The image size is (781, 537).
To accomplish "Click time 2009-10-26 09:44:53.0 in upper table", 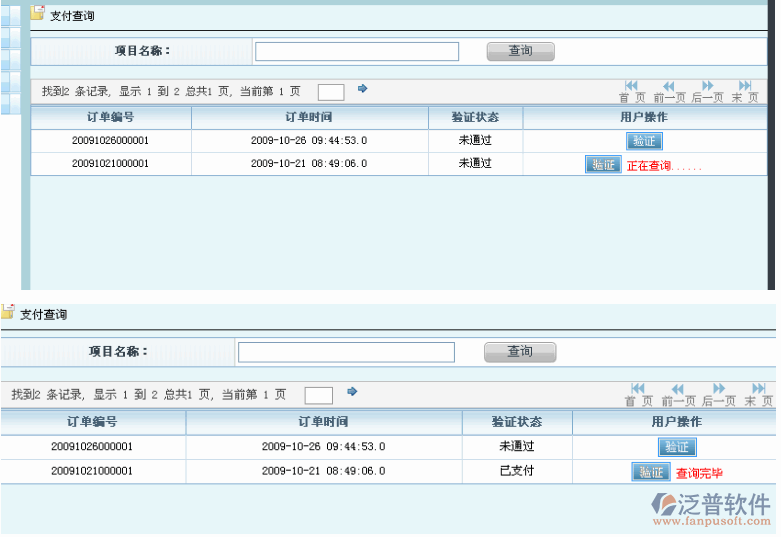I will 309,141.
